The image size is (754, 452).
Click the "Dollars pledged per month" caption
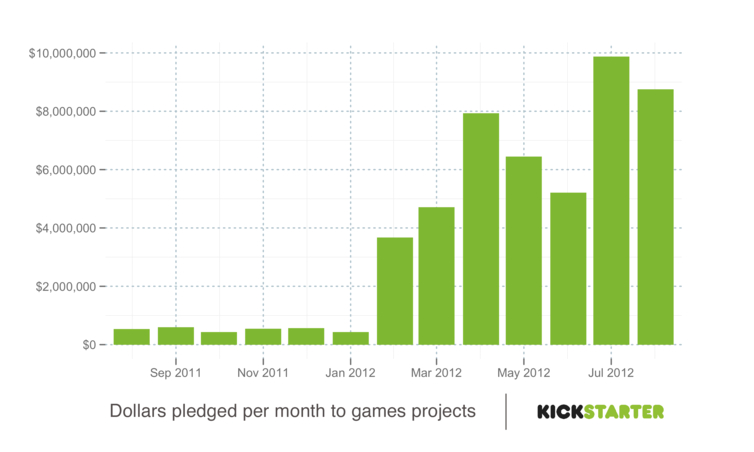click(291, 411)
